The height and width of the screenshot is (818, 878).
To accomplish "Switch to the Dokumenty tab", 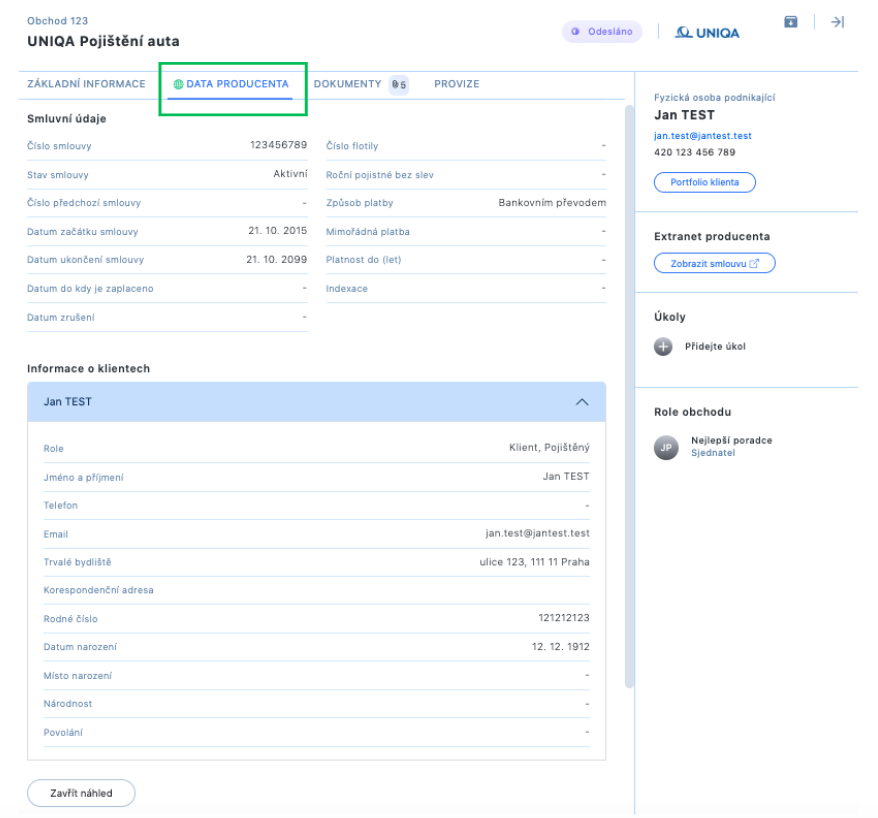I will tap(347, 84).
